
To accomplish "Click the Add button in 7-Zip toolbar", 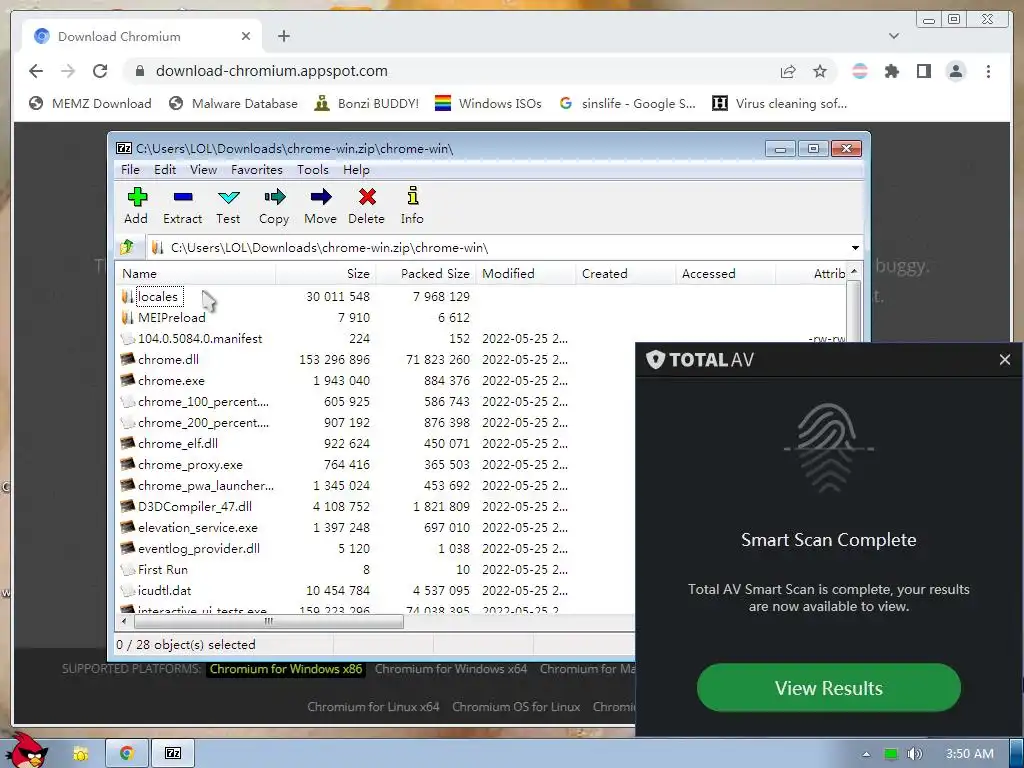I will [x=136, y=206].
